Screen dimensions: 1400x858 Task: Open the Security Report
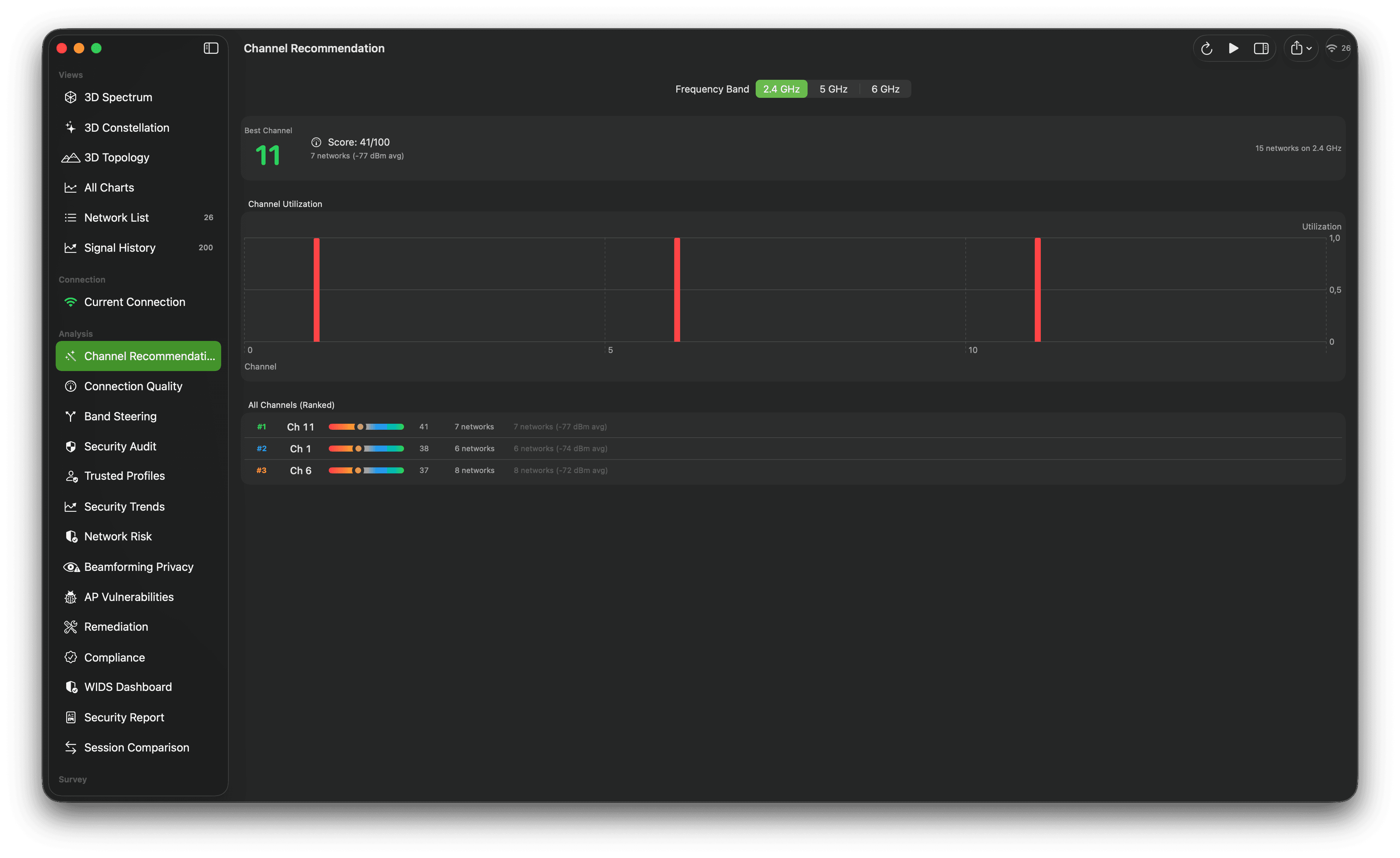[x=138, y=718]
